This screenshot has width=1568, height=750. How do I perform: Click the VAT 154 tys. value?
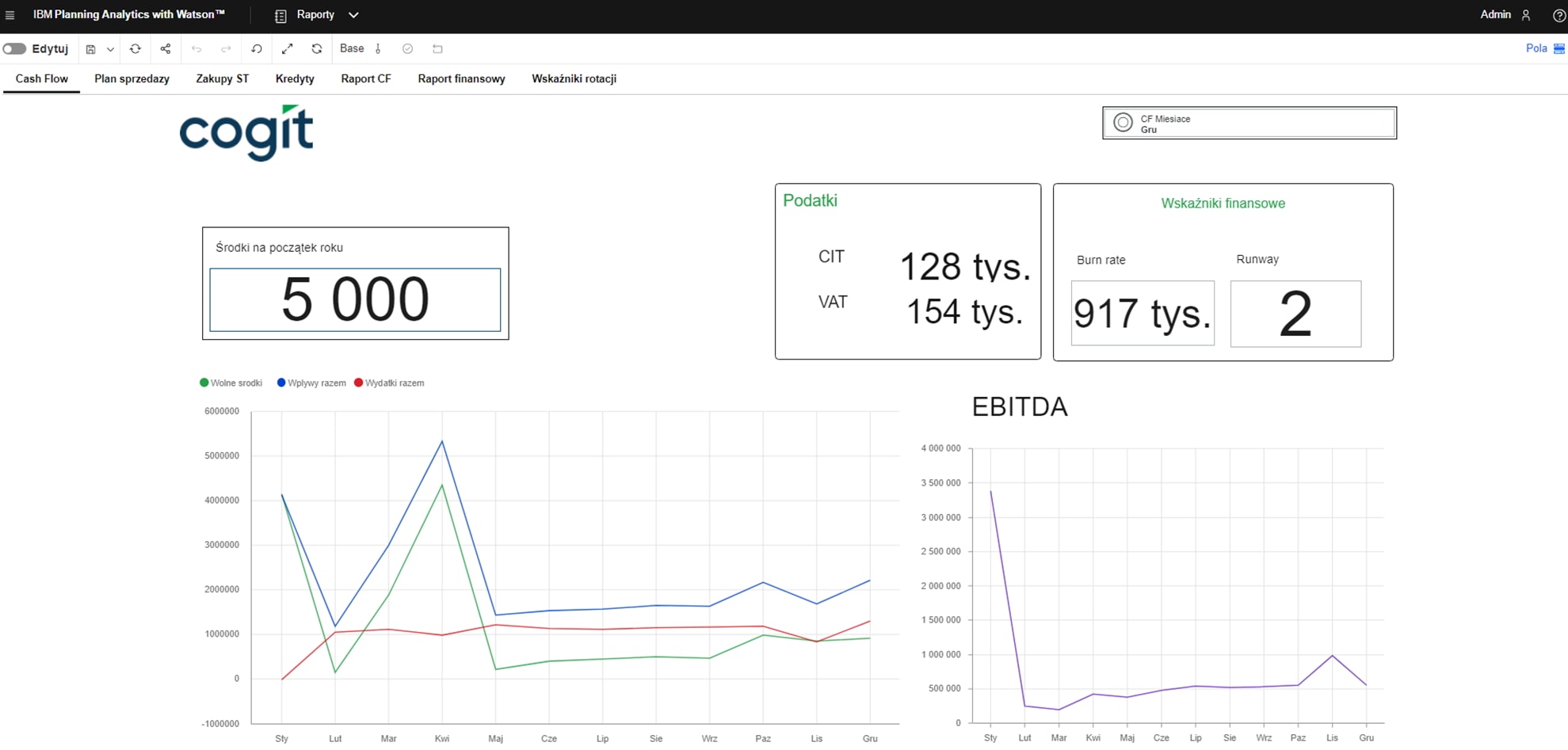click(964, 311)
